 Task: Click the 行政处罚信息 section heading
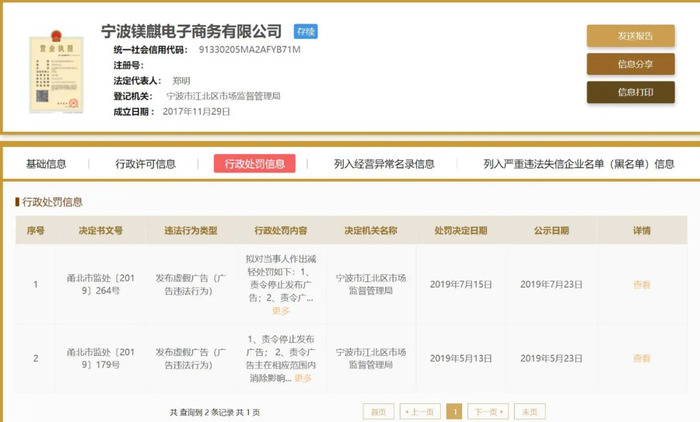52,202
